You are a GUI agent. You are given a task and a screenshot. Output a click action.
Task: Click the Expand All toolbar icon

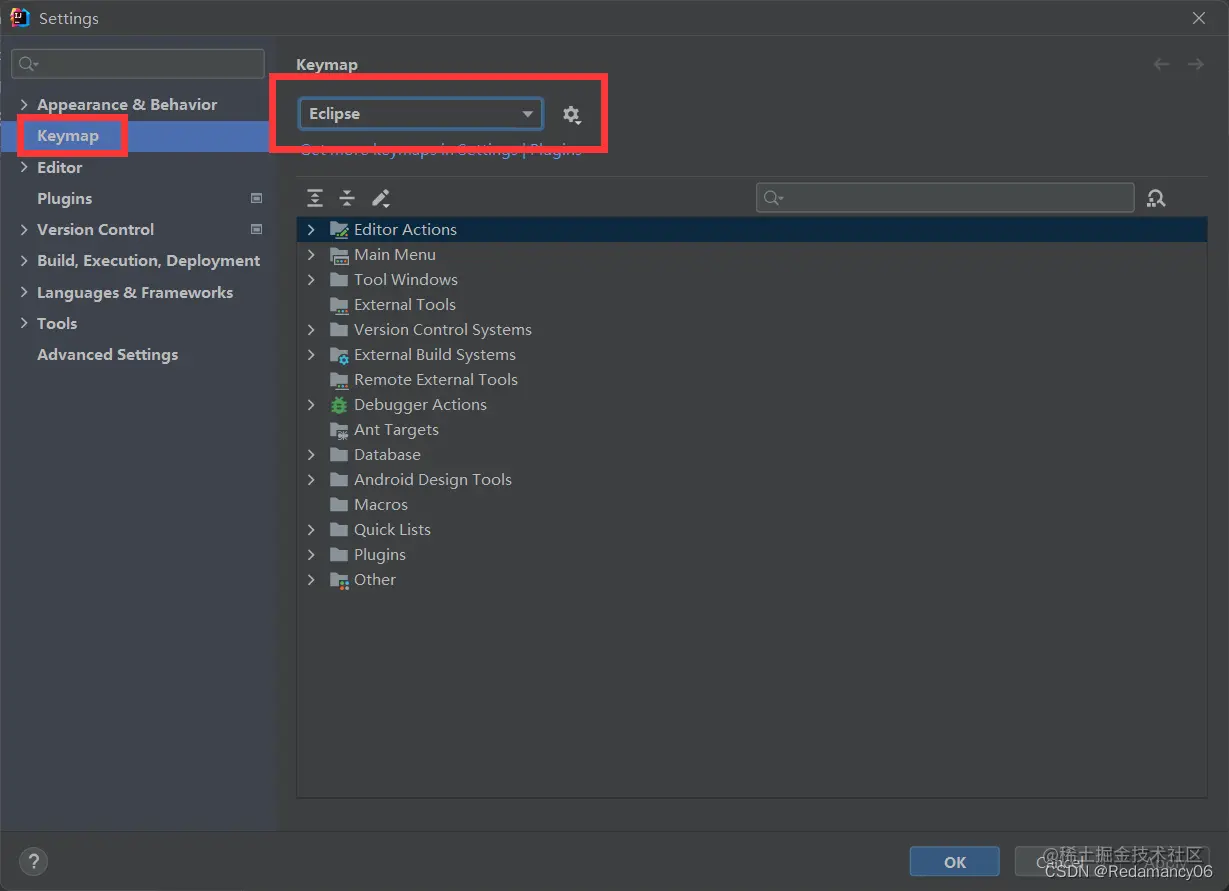[315, 198]
